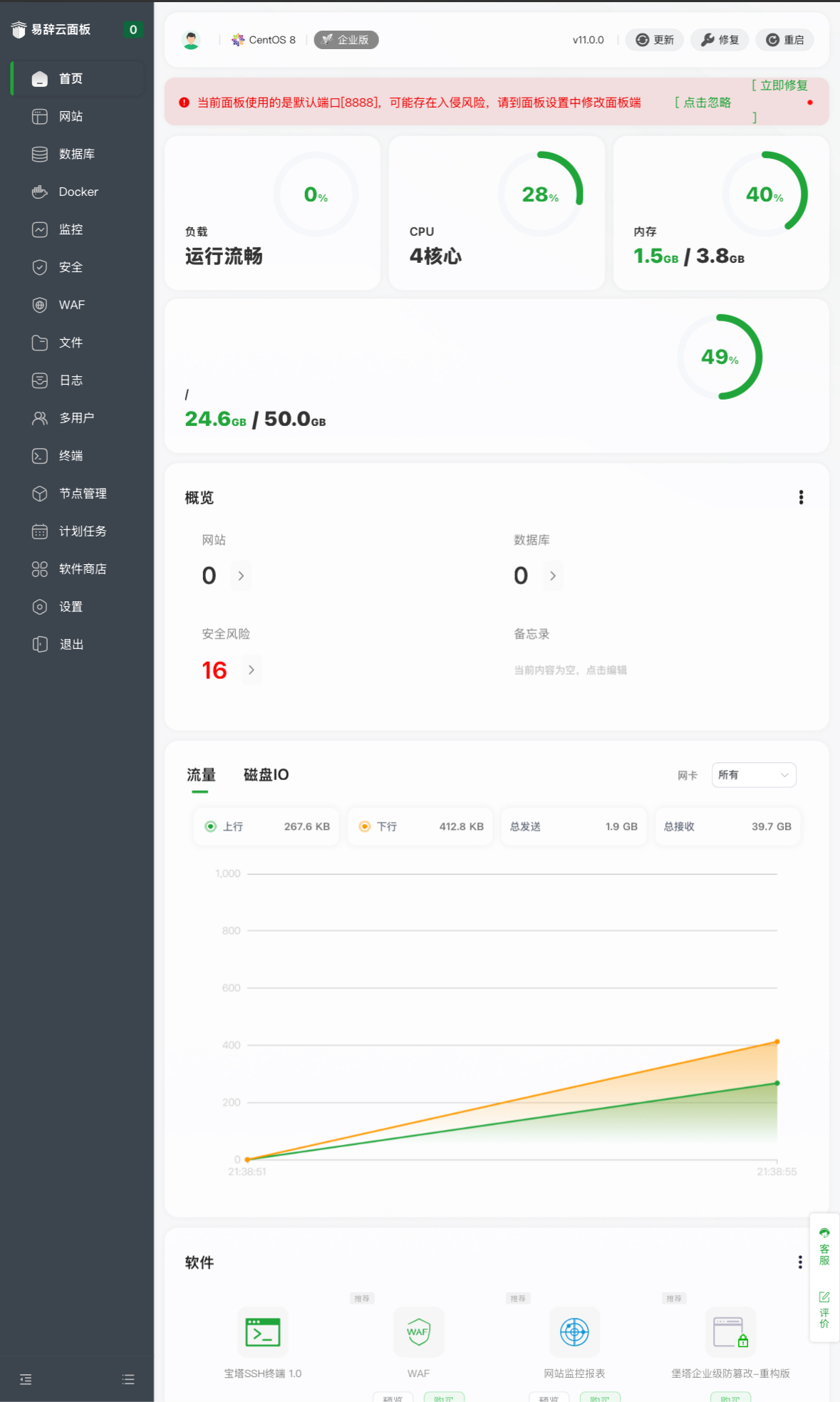Open the 网站 websites icon
This screenshot has width=840, height=1402.
[40, 117]
